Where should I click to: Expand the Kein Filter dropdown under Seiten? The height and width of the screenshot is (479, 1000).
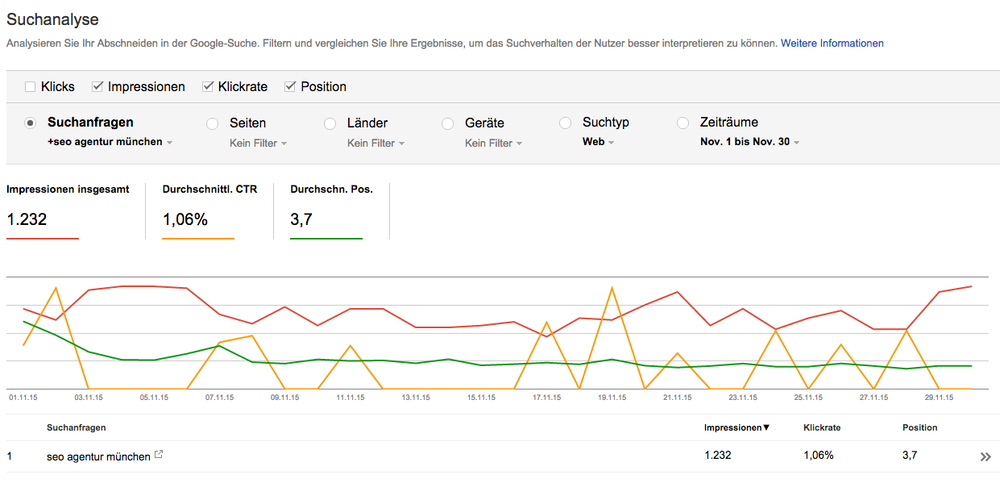(258, 143)
